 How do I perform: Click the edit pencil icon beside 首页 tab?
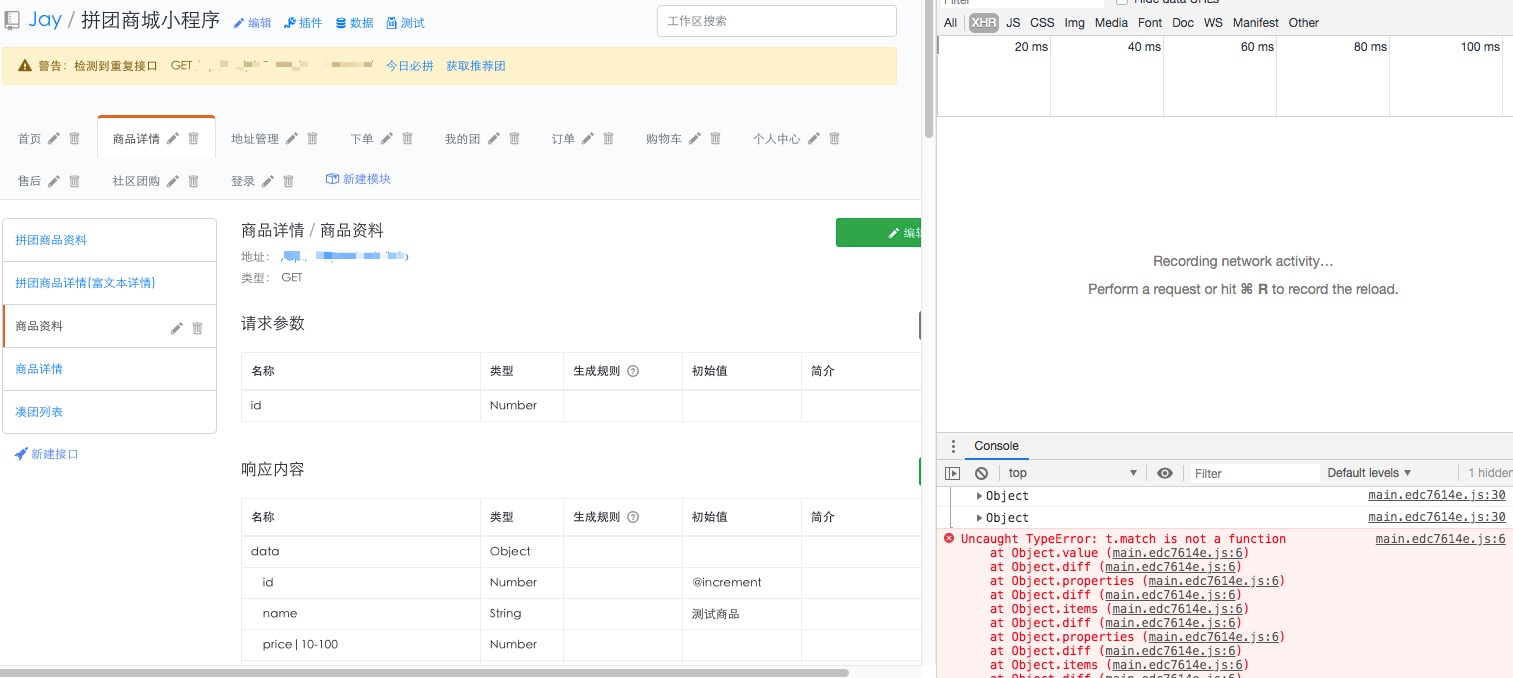[x=54, y=139]
